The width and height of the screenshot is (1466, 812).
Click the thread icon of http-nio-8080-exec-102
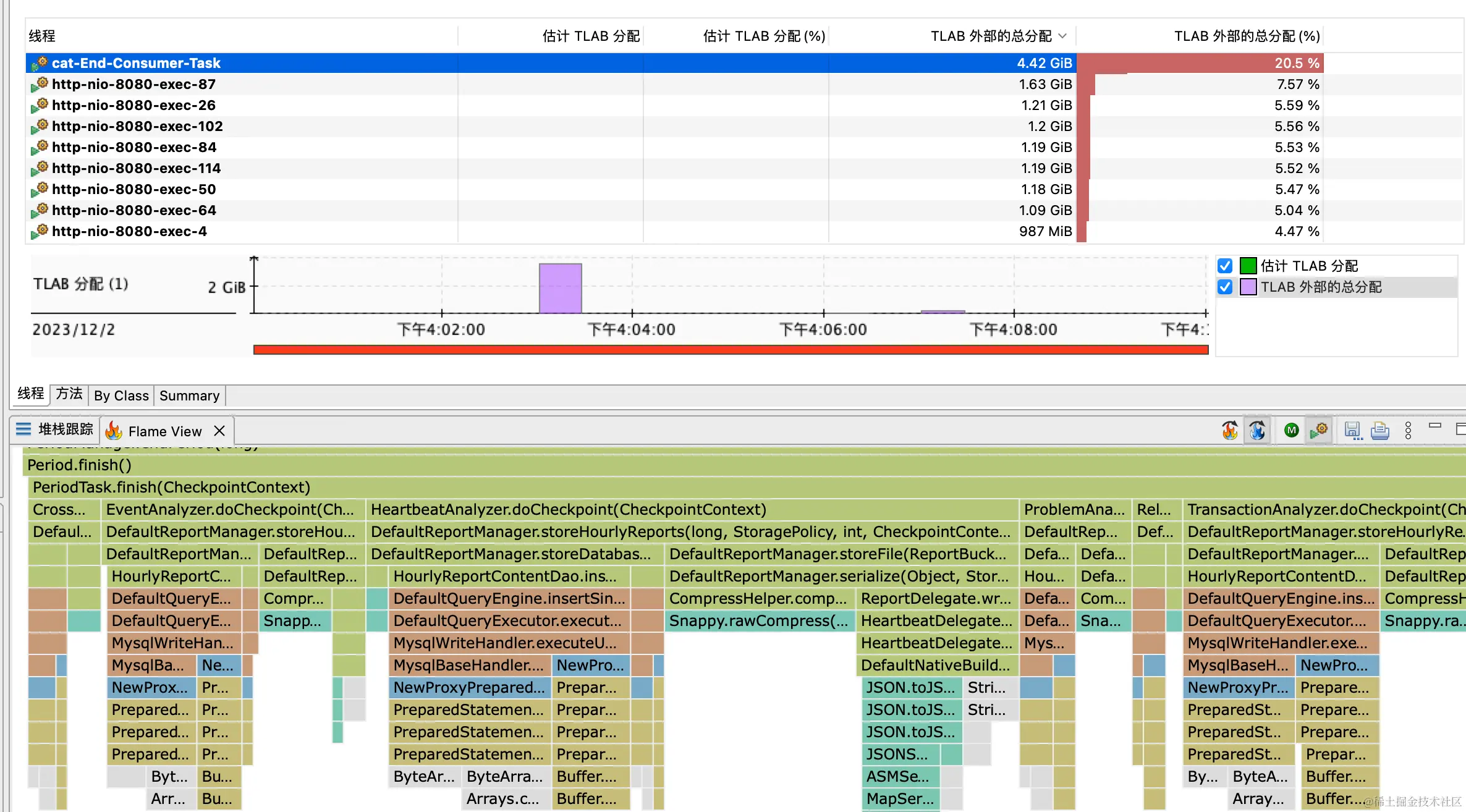(40, 126)
